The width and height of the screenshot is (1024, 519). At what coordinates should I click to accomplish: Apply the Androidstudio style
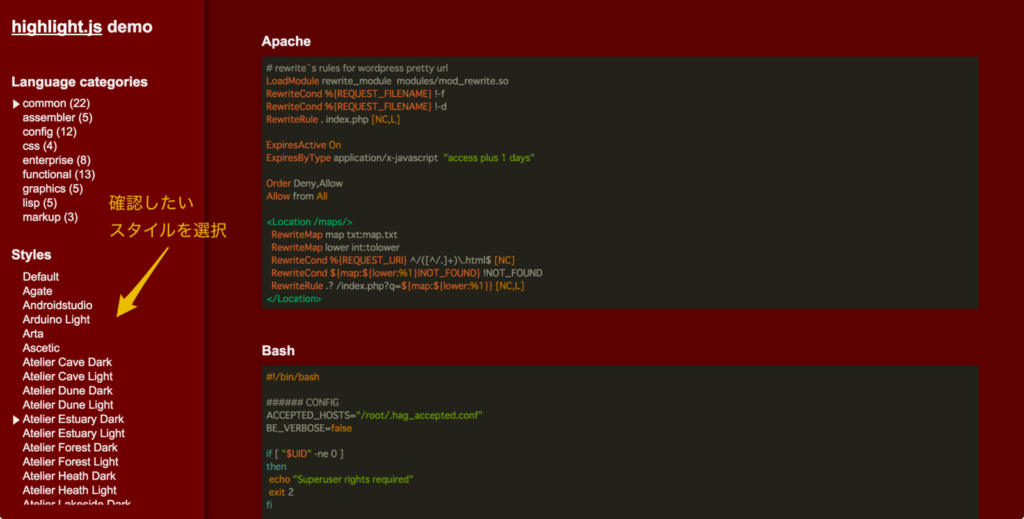pos(57,305)
